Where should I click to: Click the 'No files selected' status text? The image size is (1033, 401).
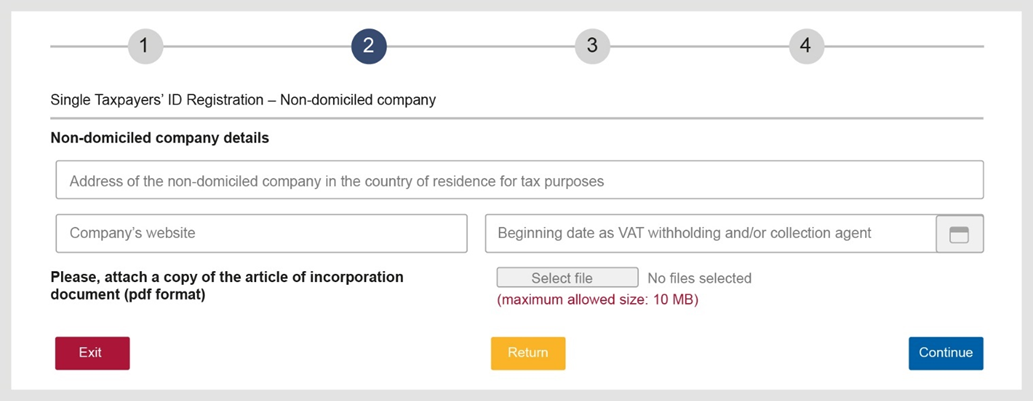click(x=700, y=279)
